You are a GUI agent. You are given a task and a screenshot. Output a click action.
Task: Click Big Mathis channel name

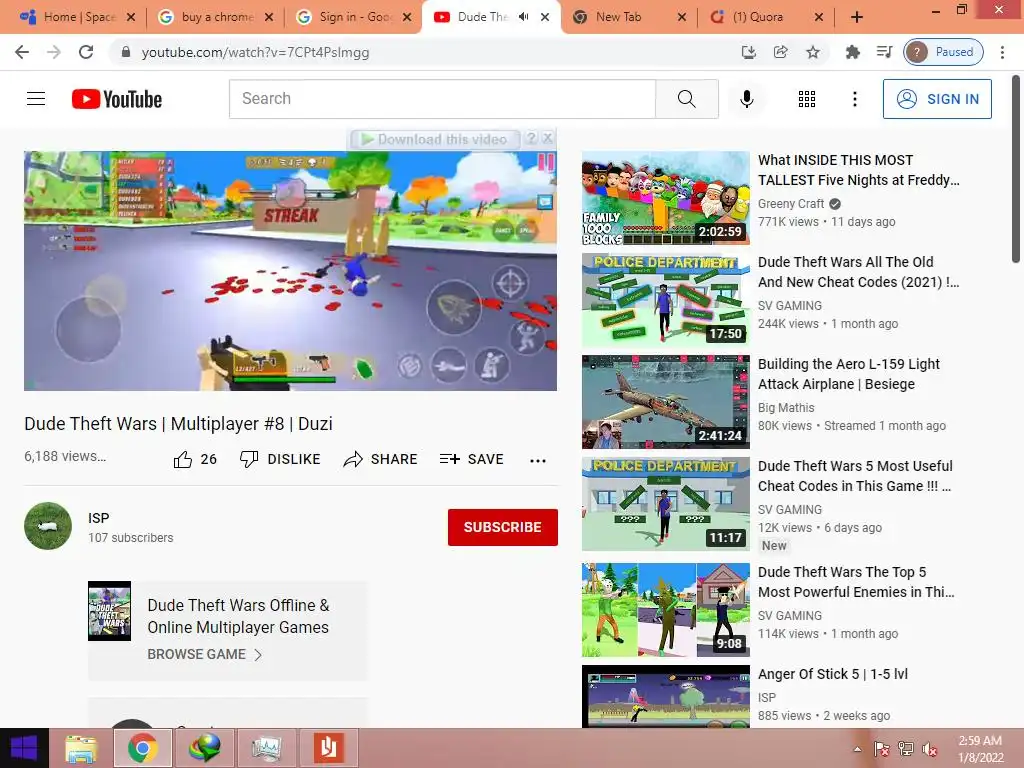point(786,408)
